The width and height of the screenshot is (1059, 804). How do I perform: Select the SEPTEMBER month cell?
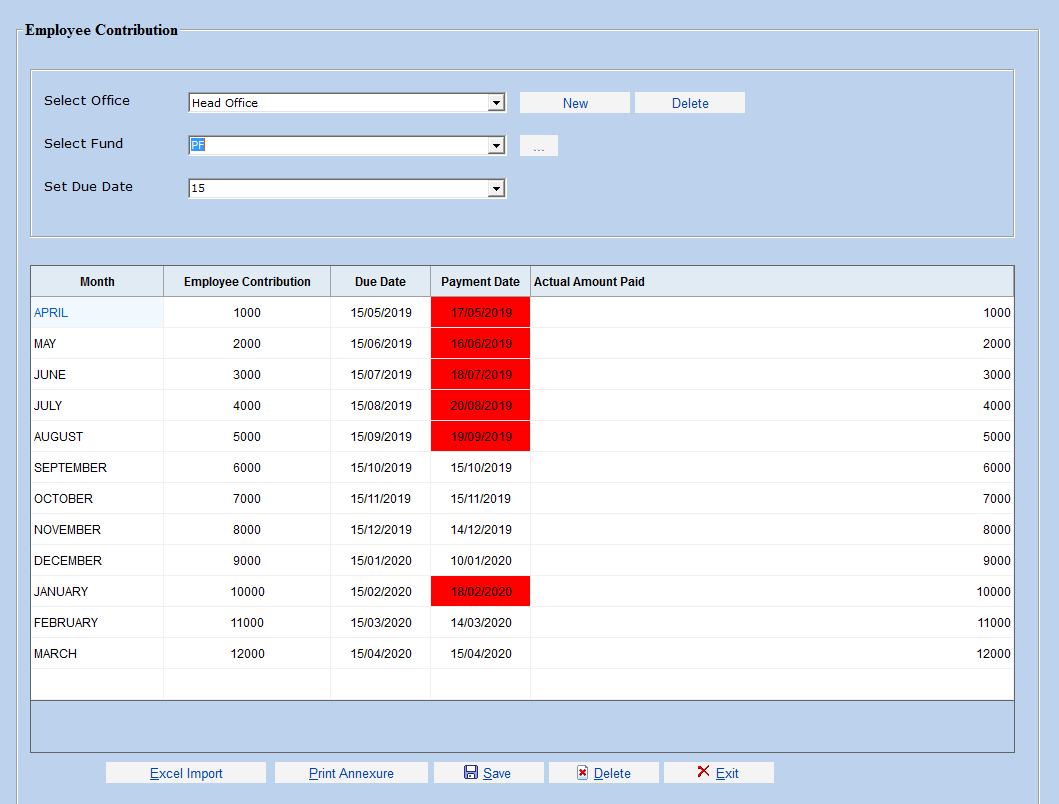(97, 468)
